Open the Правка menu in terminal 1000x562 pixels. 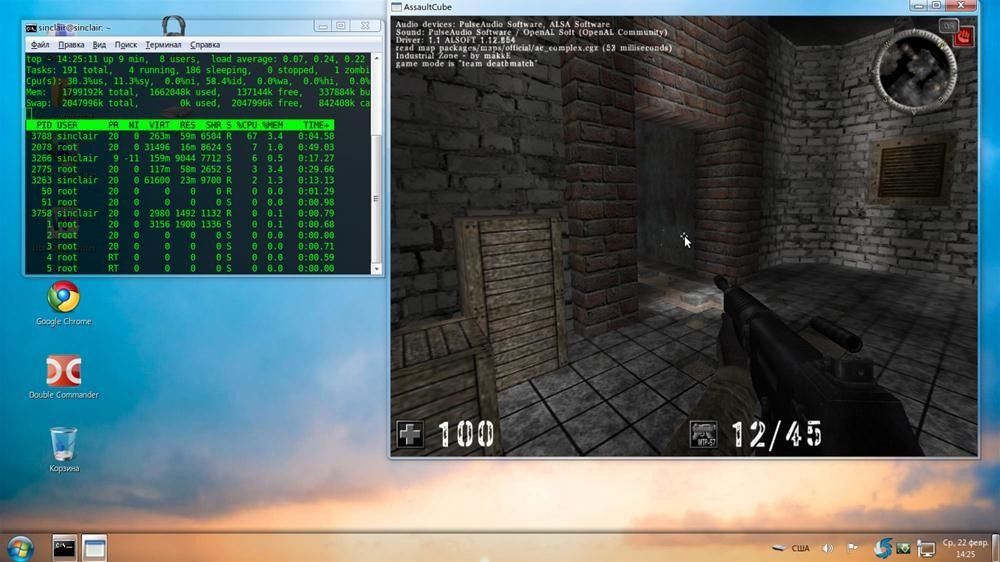tap(71, 45)
